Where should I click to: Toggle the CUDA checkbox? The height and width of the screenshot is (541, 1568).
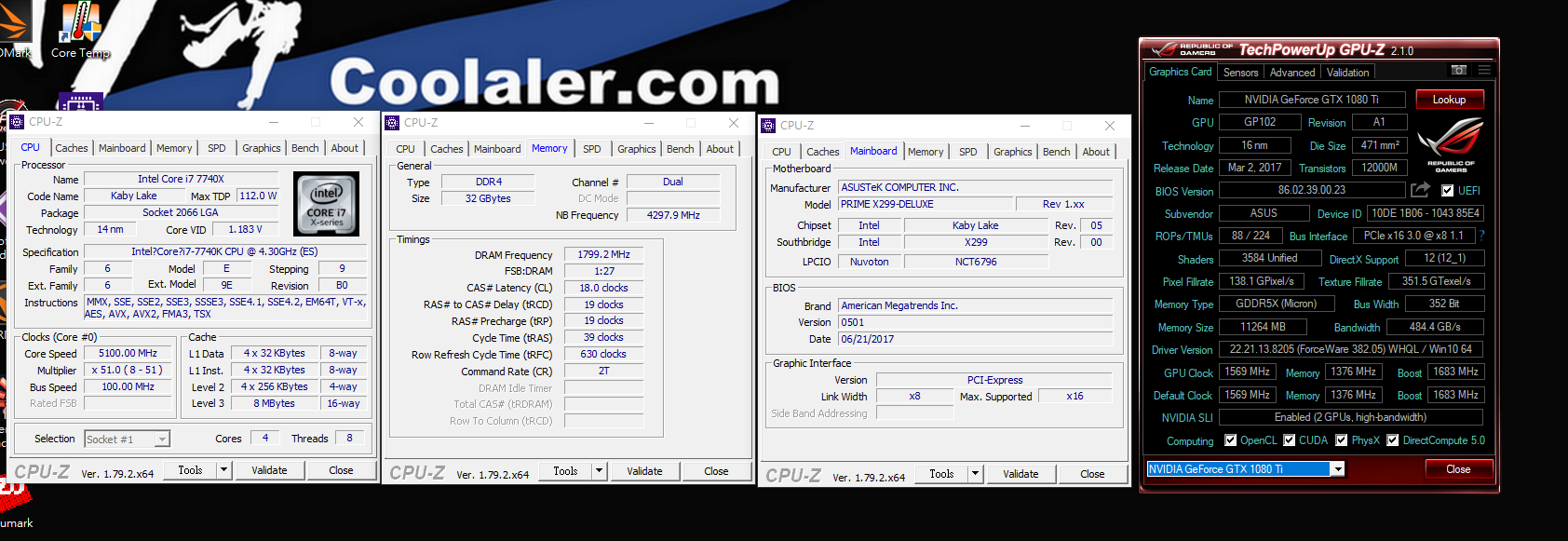pos(1290,440)
